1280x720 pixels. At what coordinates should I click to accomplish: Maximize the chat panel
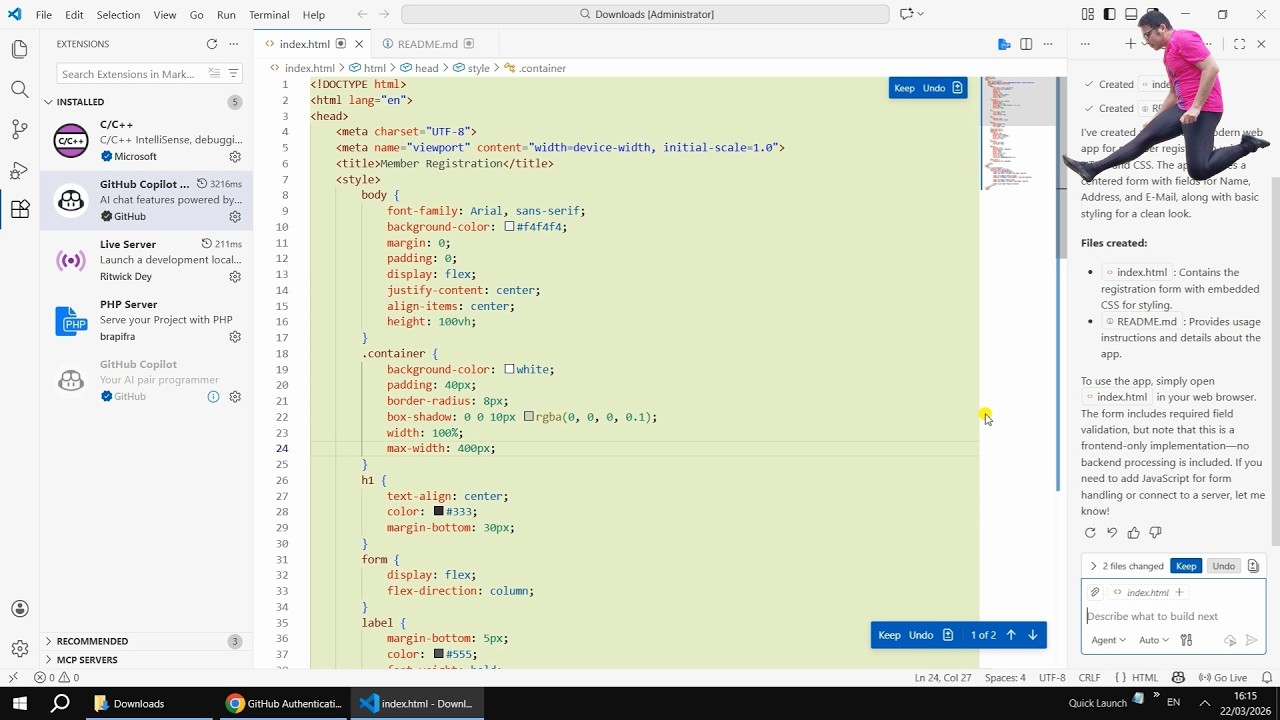pyautogui.click(x=1240, y=44)
